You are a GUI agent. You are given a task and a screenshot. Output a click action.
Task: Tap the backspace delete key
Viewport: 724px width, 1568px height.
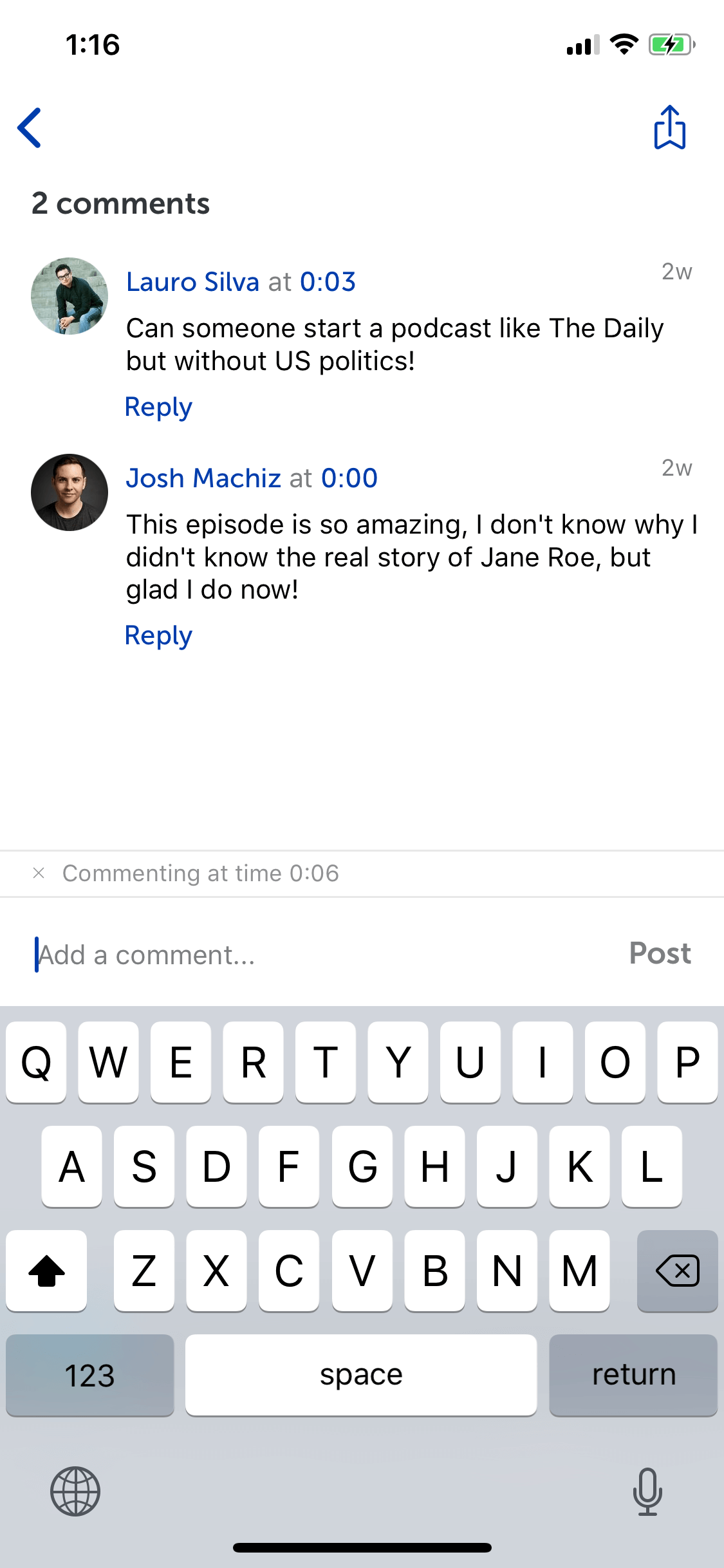pyautogui.click(x=677, y=1271)
